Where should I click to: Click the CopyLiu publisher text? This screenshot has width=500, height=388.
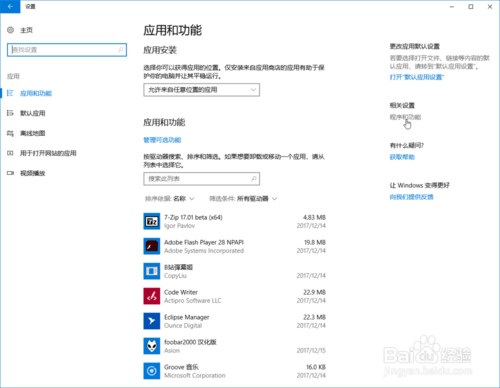175,276
